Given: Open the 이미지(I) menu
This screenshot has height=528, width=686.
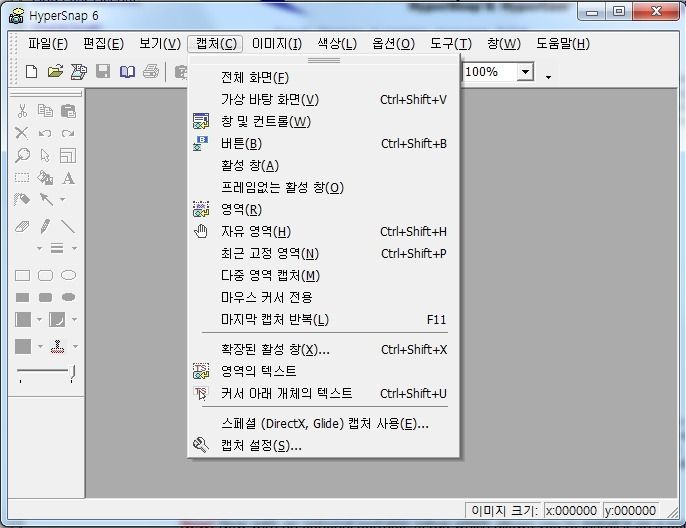Looking at the screenshot, I should [276, 44].
